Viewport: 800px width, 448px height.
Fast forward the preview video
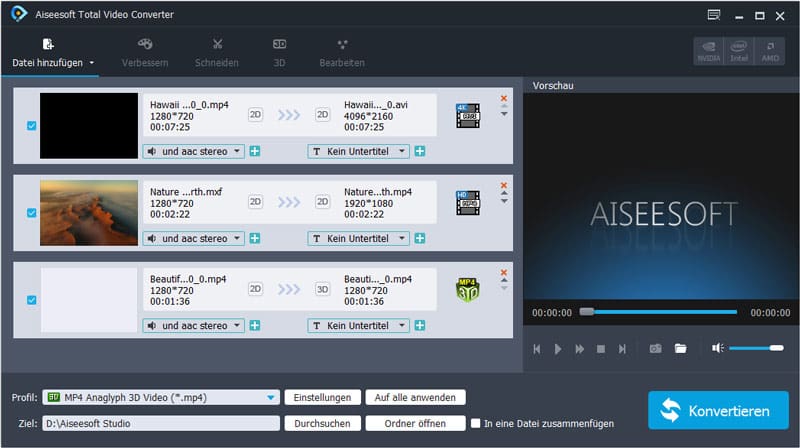click(x=580, y=349)
